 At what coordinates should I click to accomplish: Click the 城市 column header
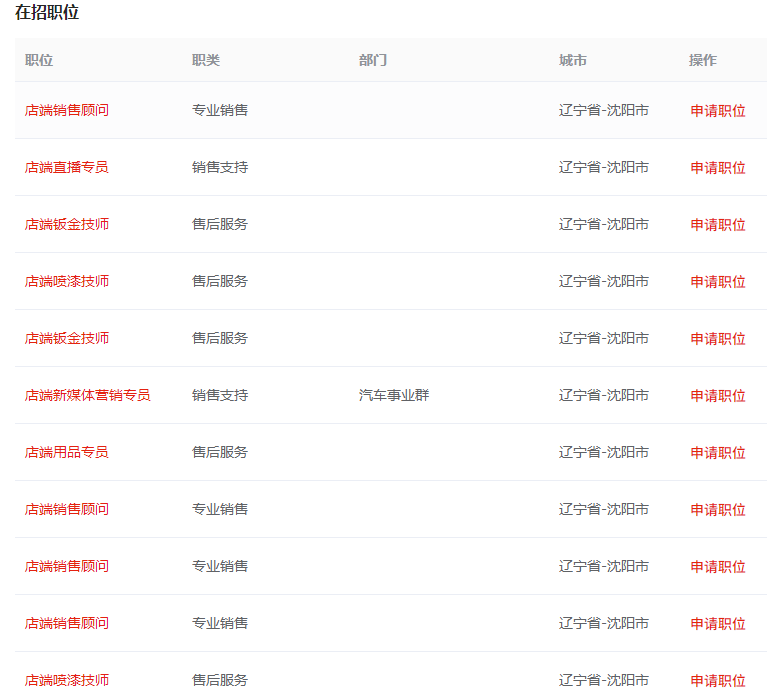[573, 60]
